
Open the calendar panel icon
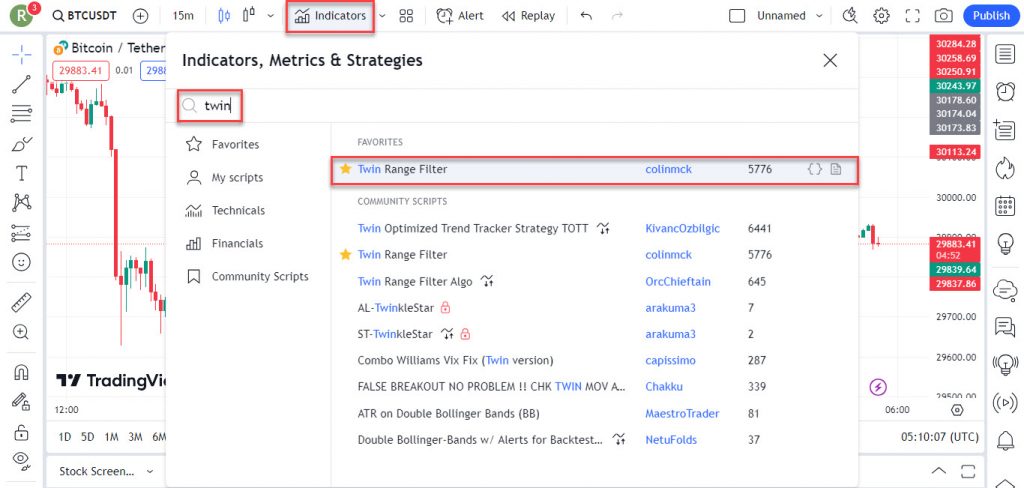click(x=1005, y=206)
